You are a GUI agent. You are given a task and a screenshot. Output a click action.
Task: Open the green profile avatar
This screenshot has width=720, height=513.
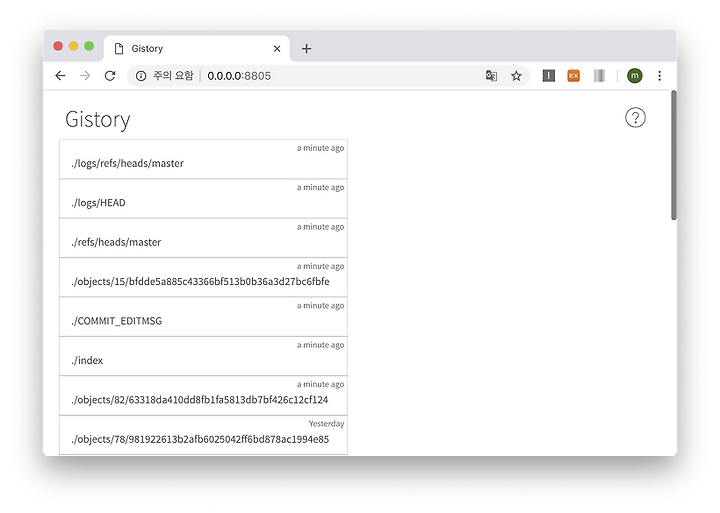pyautogui.click(x=635, y=76)
